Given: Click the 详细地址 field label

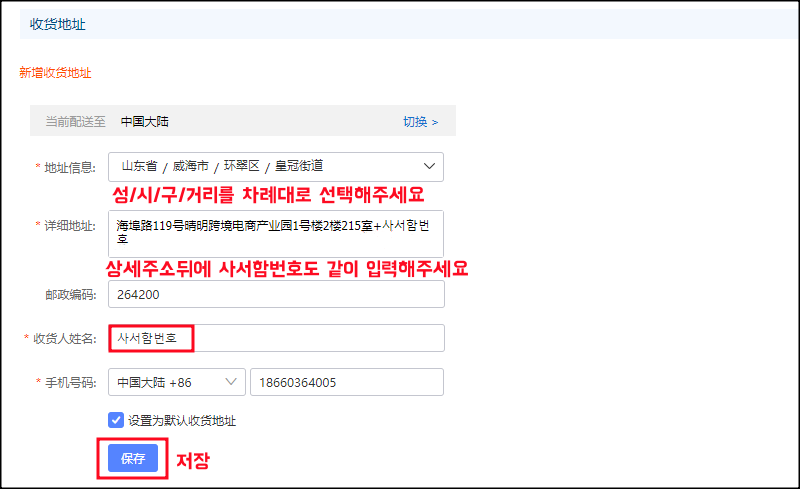Looking at the screenshot, I should [70, 226].
